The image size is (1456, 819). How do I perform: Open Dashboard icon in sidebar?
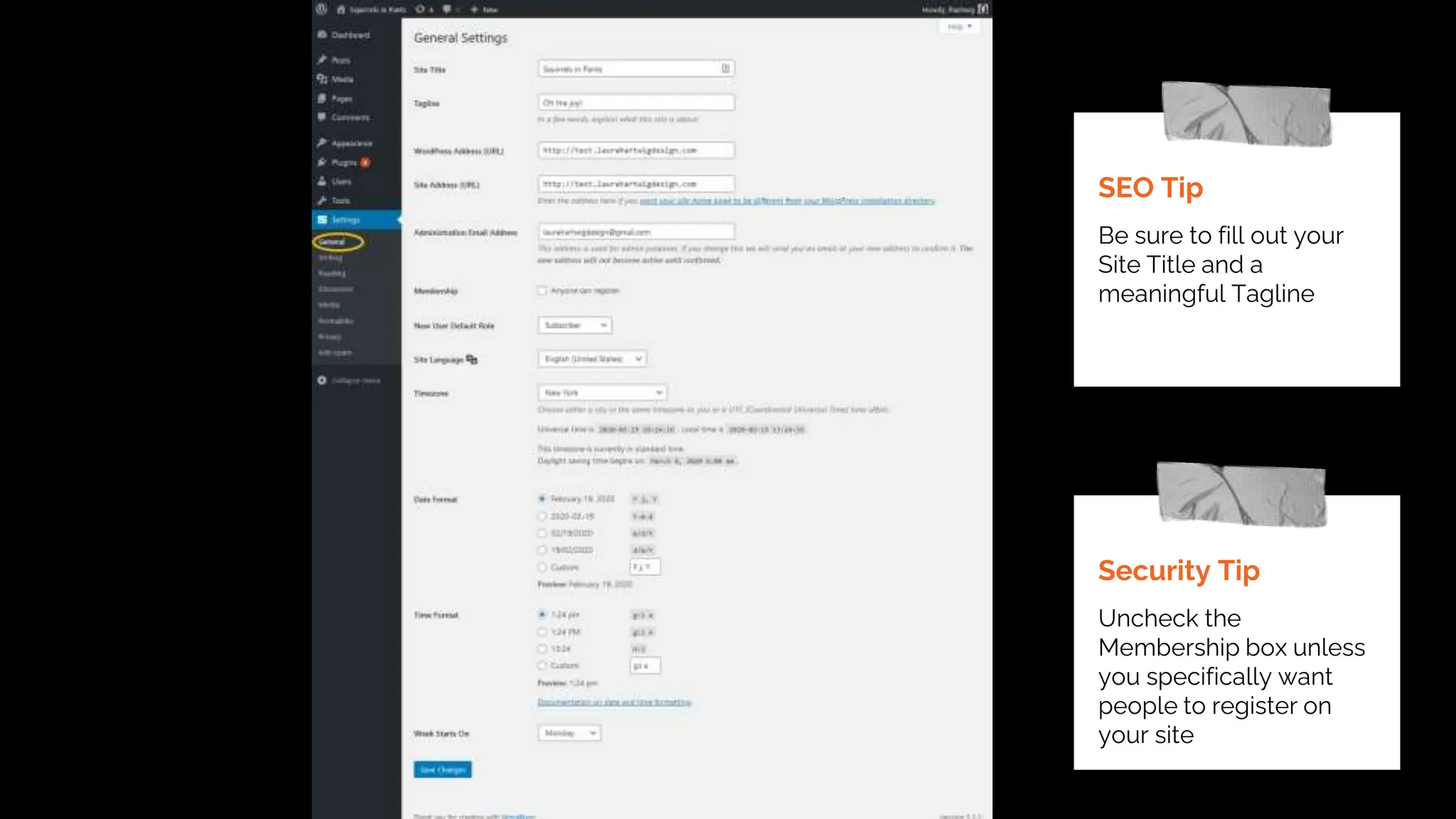pos(322,34)
